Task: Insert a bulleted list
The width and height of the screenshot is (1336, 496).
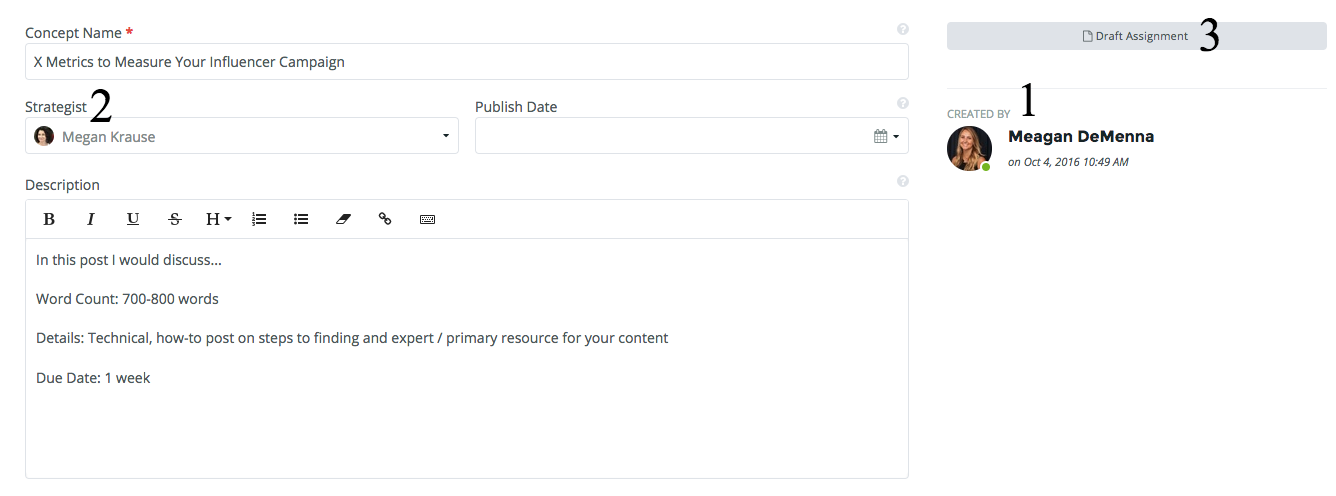Action: coord(301,219)
